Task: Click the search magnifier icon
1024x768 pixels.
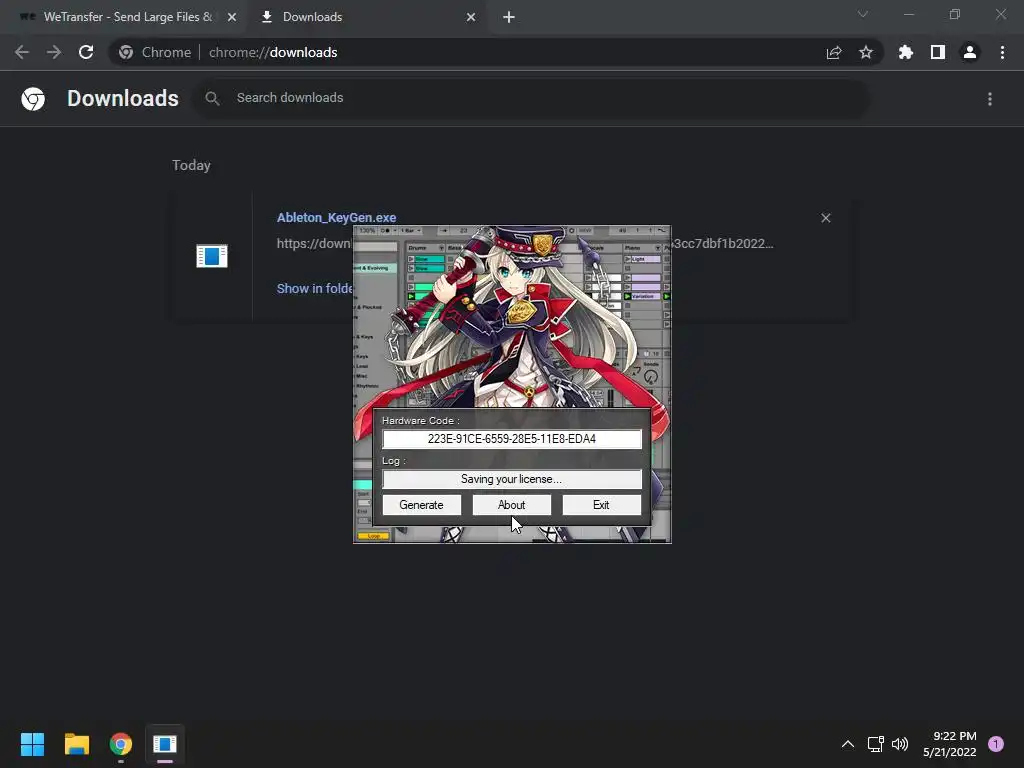Action: (212, 99)
